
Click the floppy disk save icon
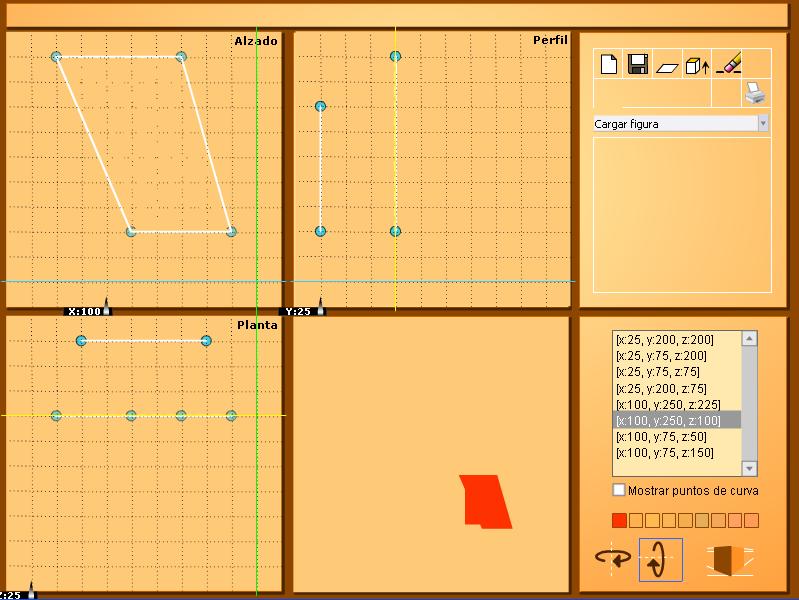pos(637,64)
